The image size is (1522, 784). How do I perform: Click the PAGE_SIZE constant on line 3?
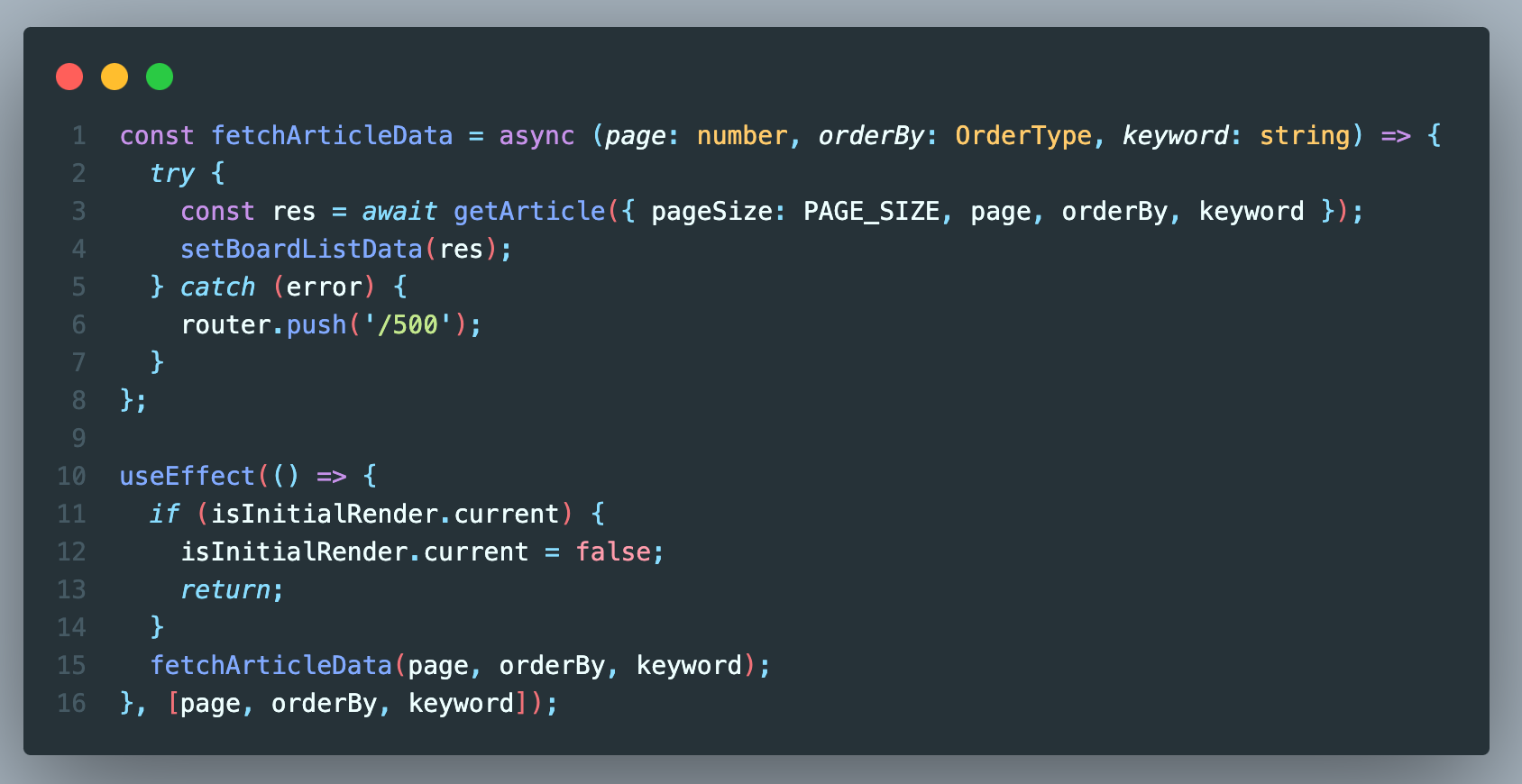tap(871, 211)
